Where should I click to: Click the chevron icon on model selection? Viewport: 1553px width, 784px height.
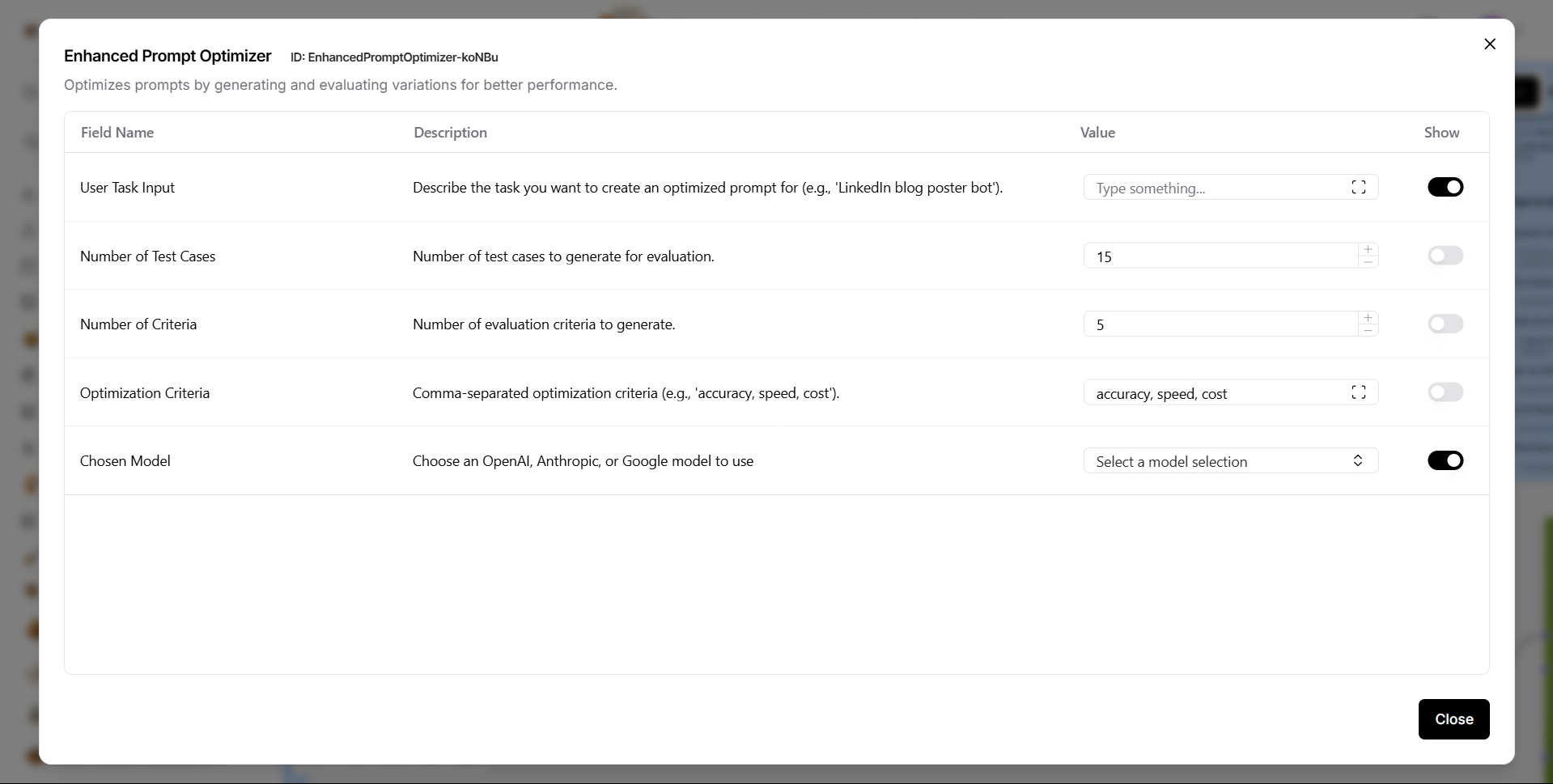click(1358, 460)
